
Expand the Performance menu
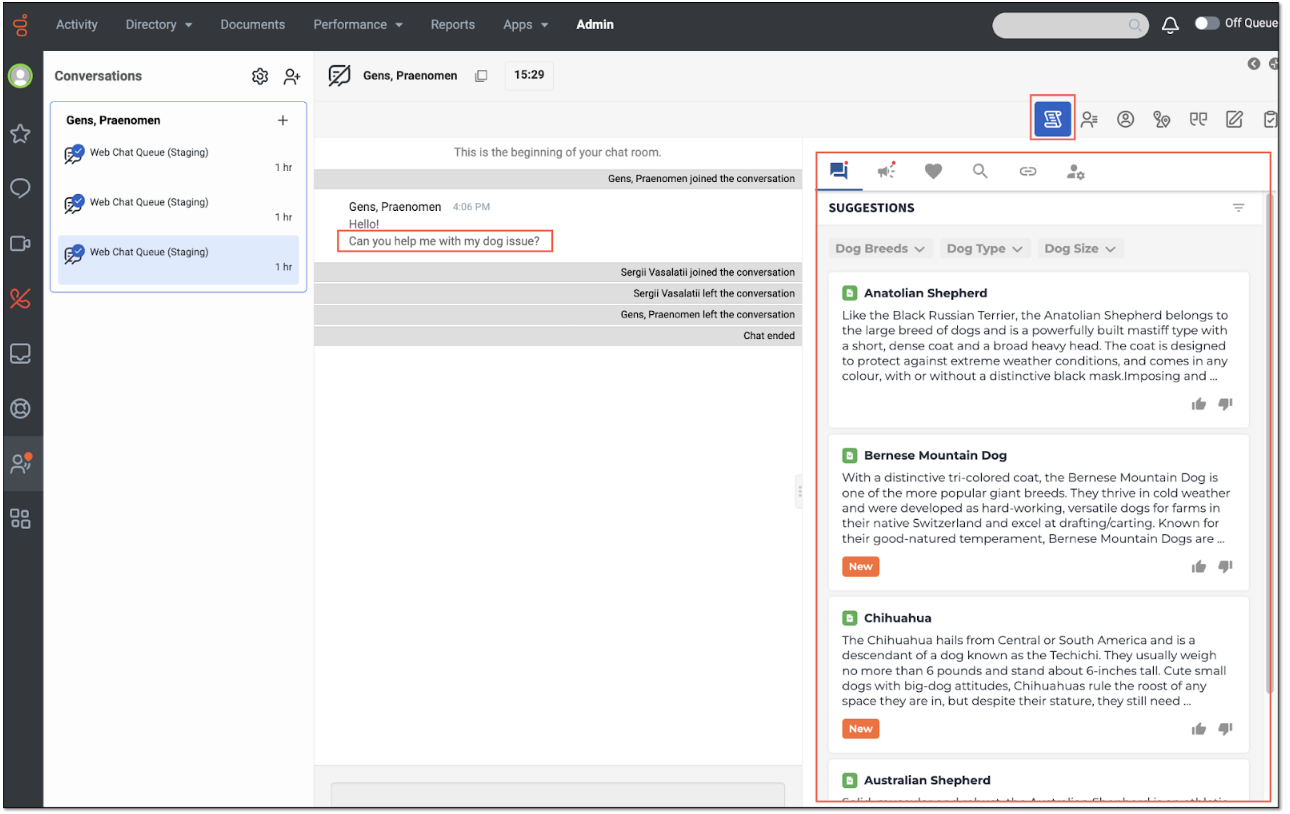point(358,25)
